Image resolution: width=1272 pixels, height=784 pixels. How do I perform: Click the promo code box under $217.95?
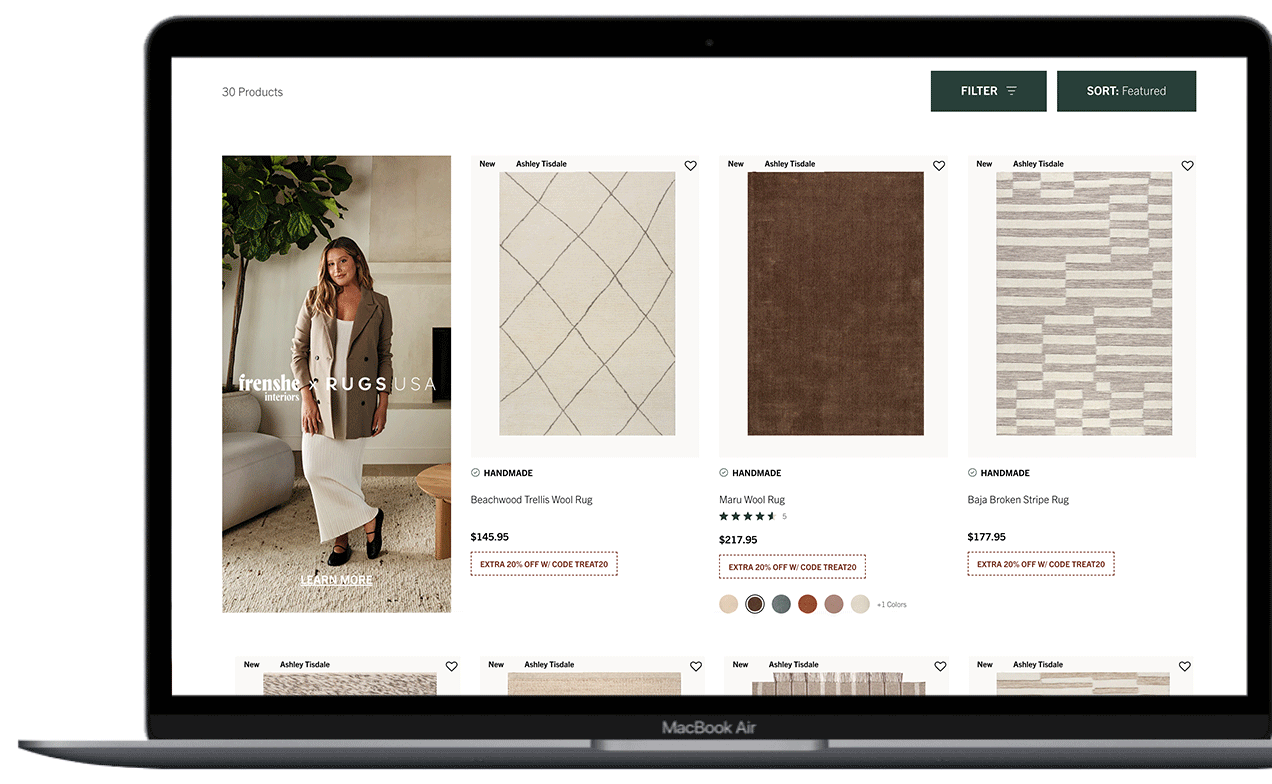click(792, 567)
